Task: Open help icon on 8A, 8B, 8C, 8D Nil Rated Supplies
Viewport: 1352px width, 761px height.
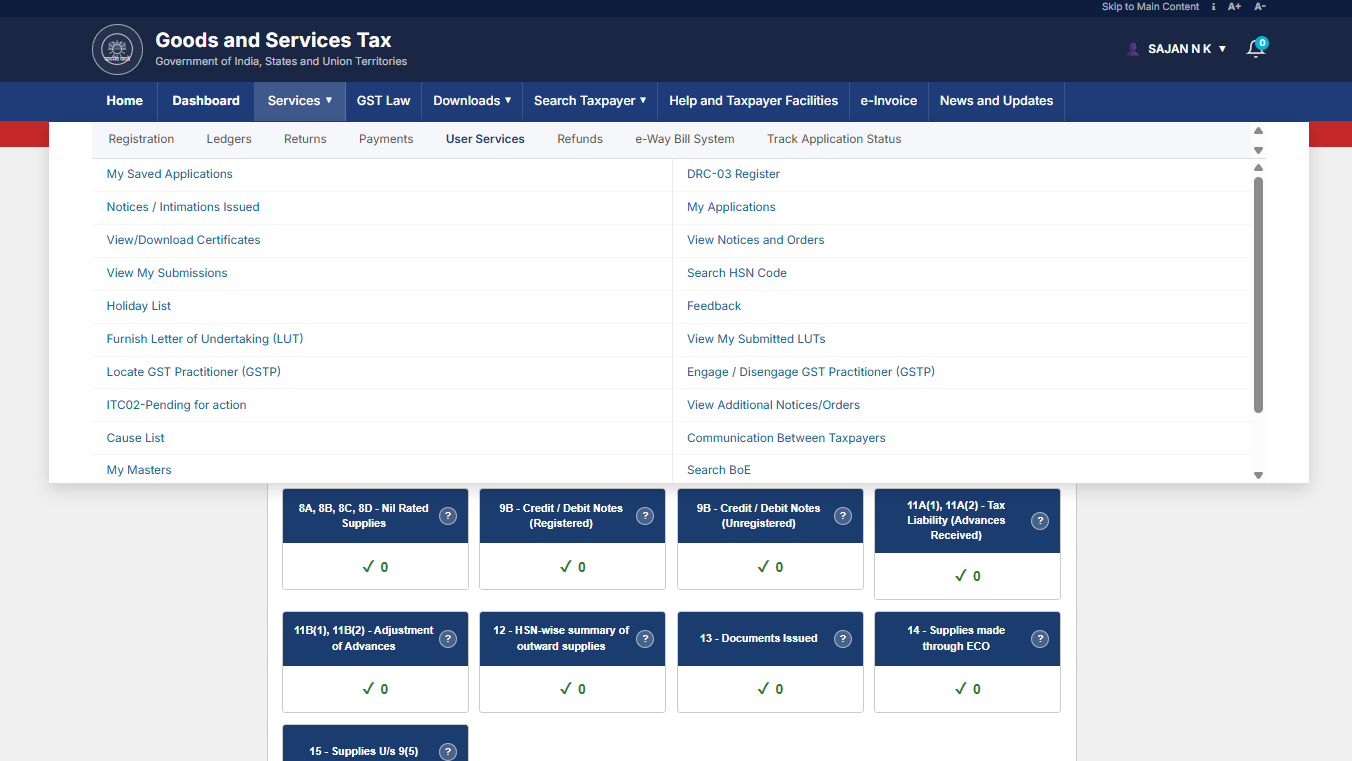Action: click(448, 516)
